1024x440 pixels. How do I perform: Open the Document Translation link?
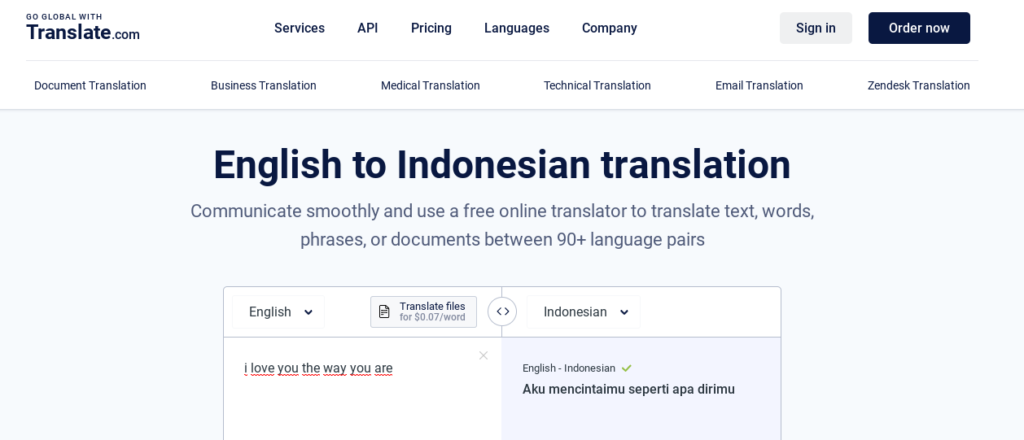90,86
